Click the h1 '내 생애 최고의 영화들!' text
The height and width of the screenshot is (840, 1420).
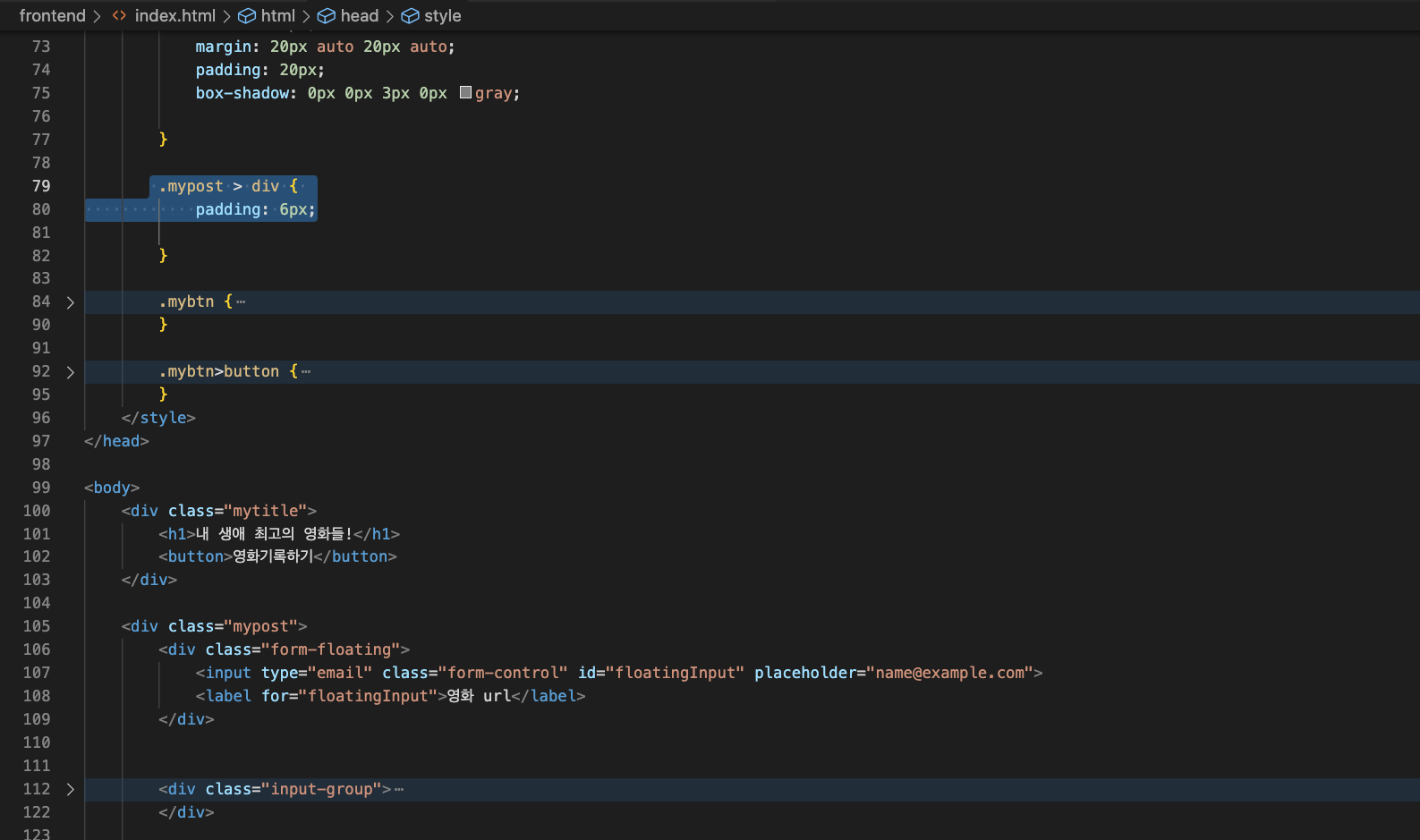tap(274, 534)
